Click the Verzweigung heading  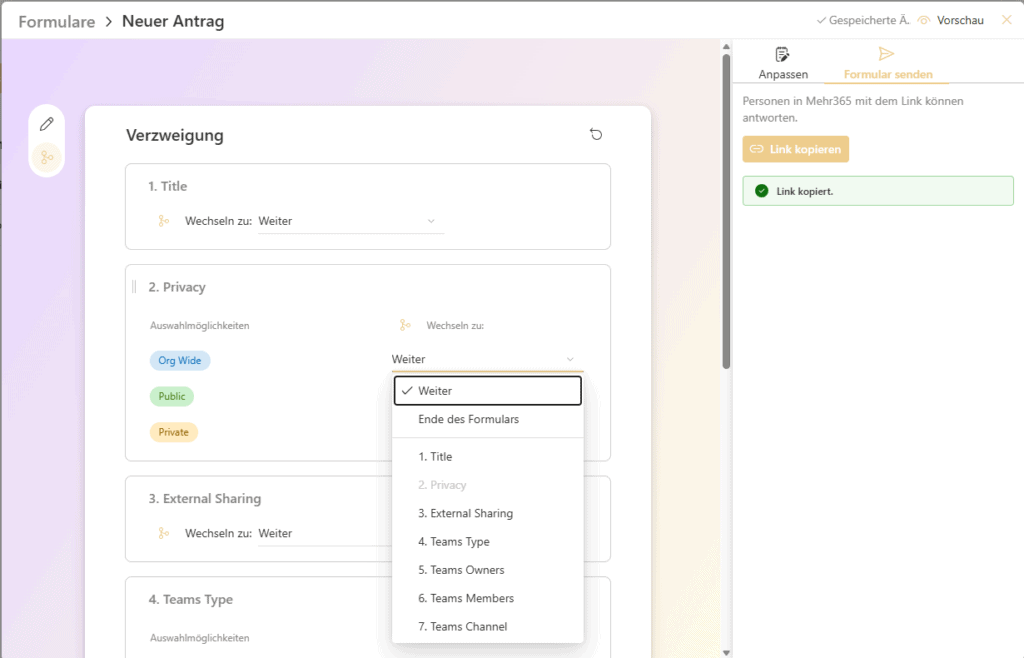(x=175, y=135)
